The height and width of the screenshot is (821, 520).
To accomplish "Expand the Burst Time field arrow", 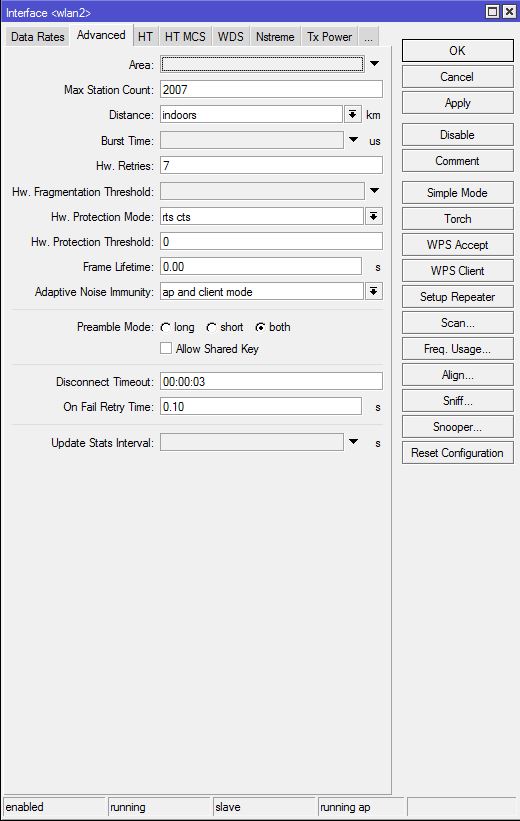I will (x=353, y=140).
